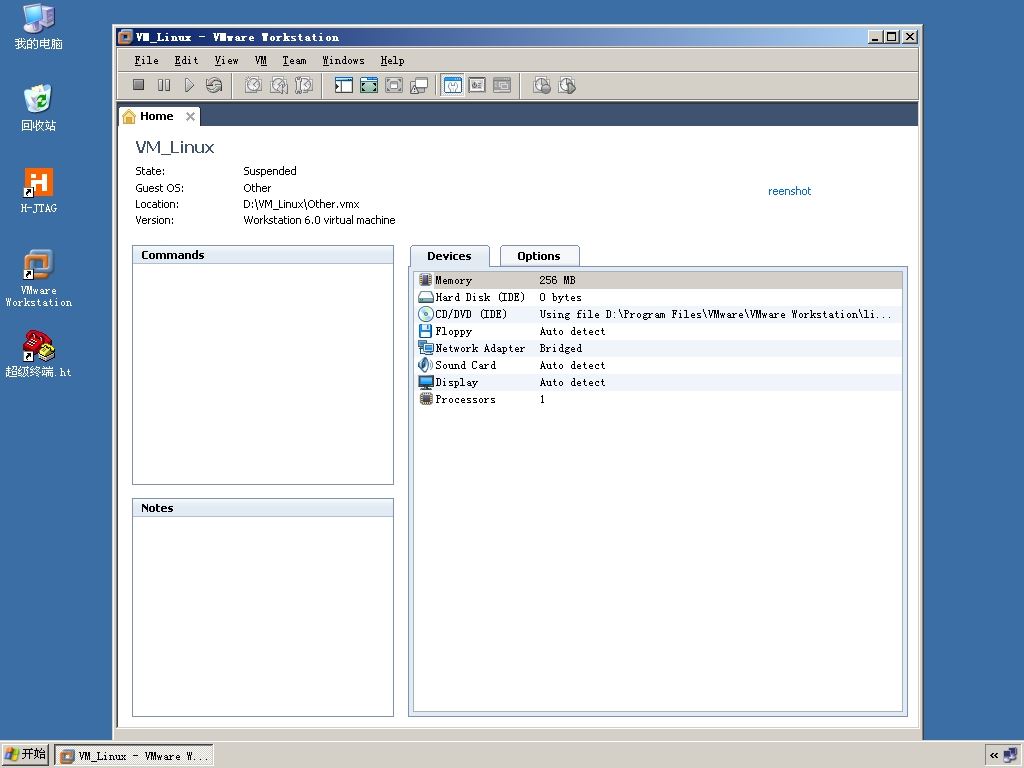
Task: Click the Replay recording toolbar icon
Action: [x=567, y=85]
